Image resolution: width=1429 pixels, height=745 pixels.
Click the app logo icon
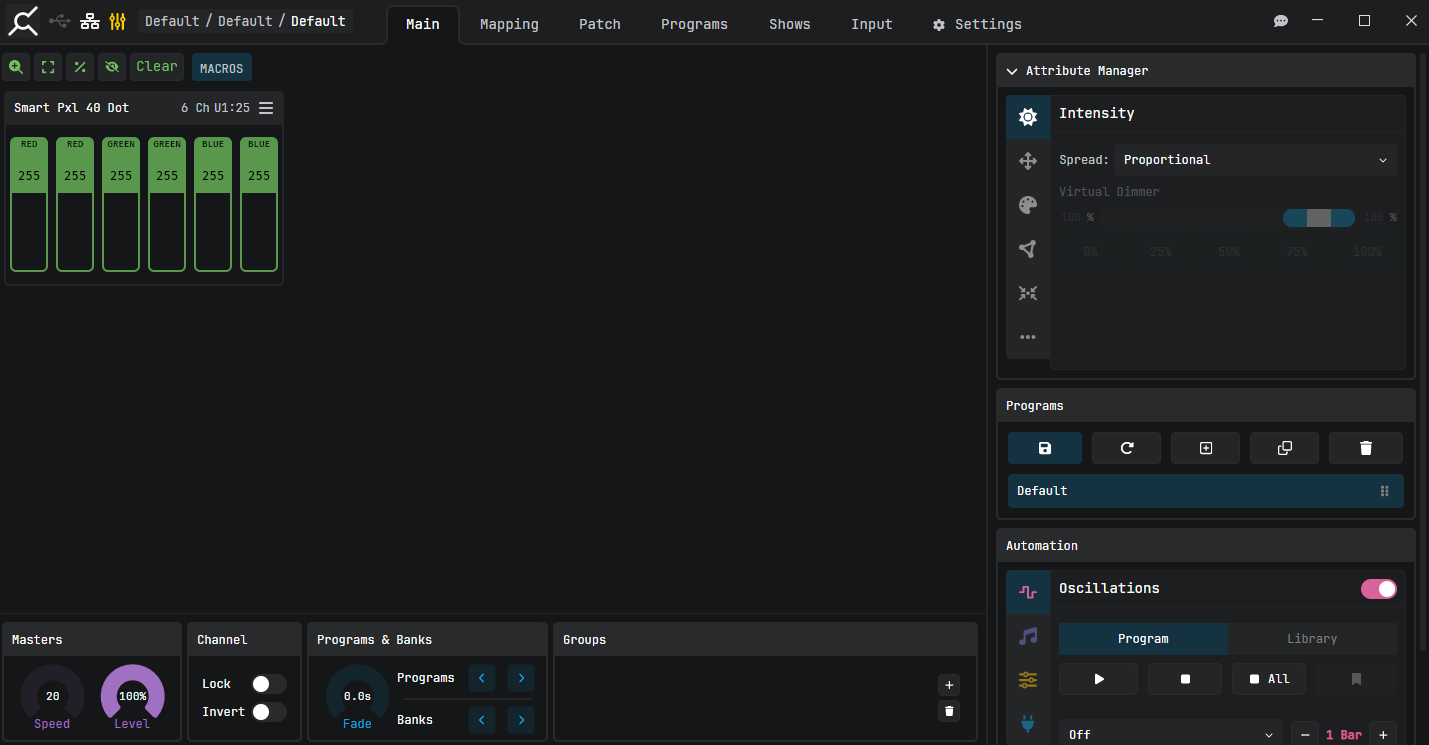[24, 20]
